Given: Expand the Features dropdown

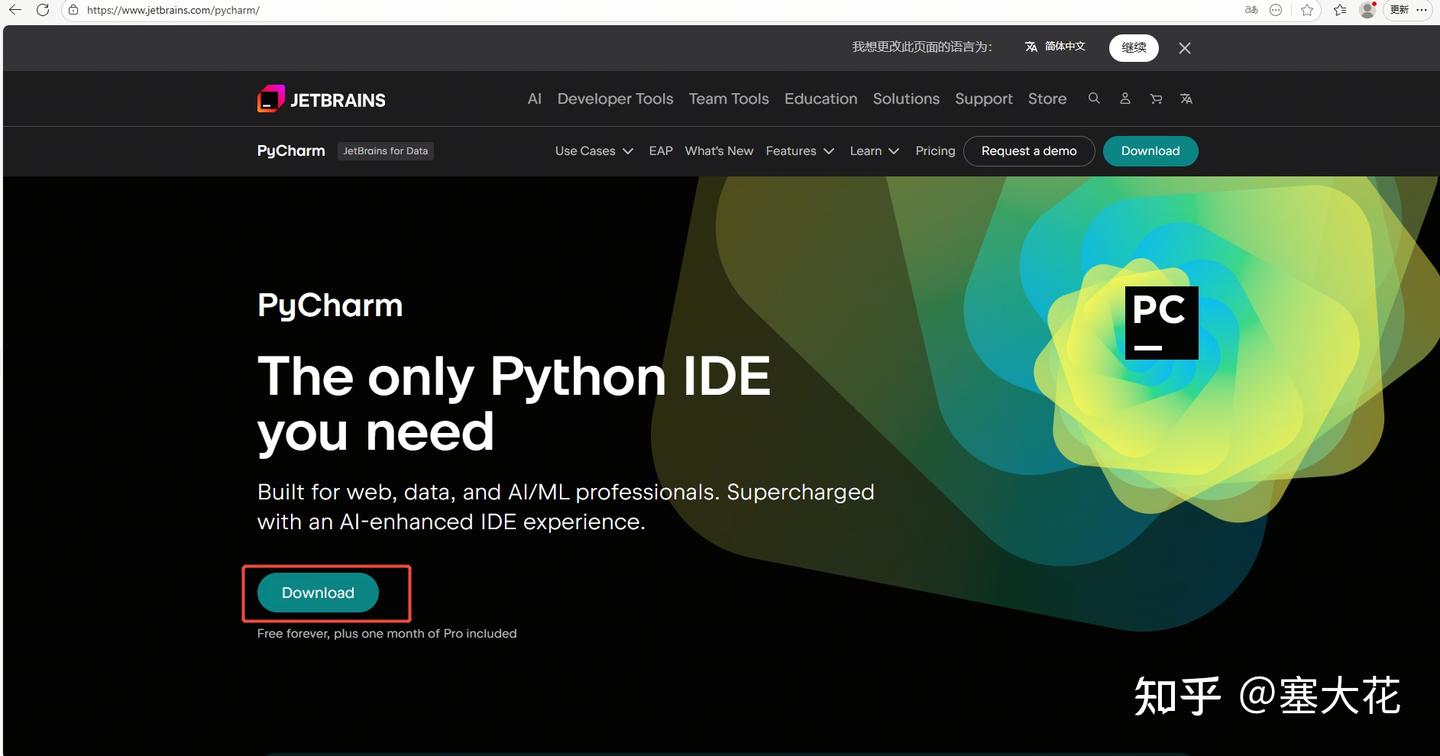Looking at the screenshot, I should pos(800,151).
